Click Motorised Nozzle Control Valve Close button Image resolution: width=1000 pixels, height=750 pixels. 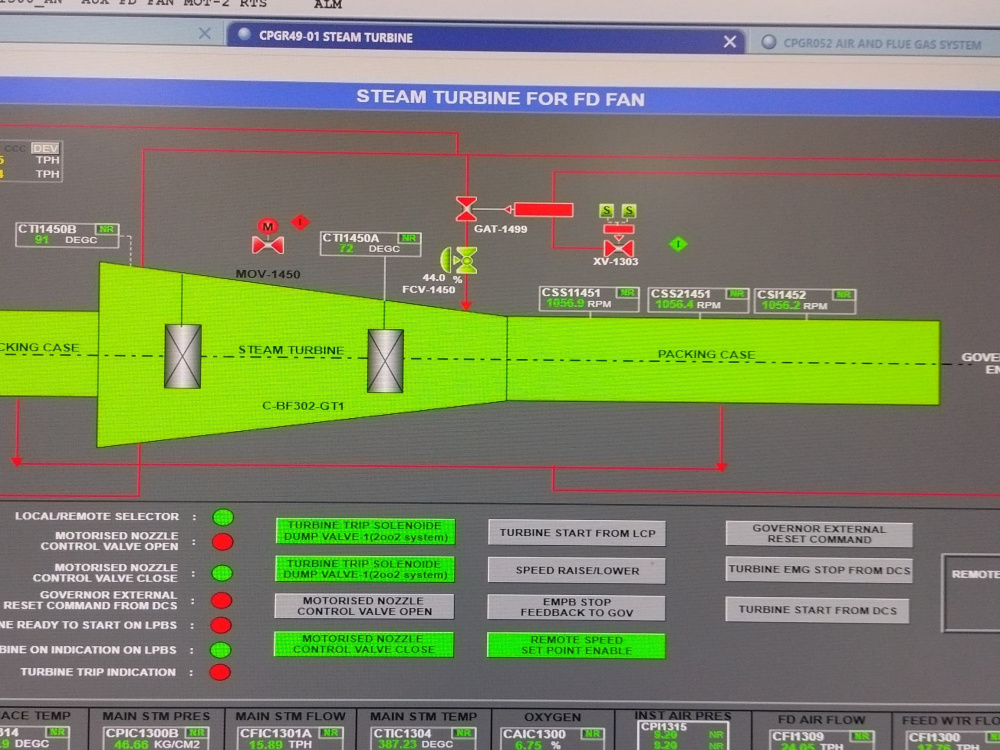coord(364,644)
